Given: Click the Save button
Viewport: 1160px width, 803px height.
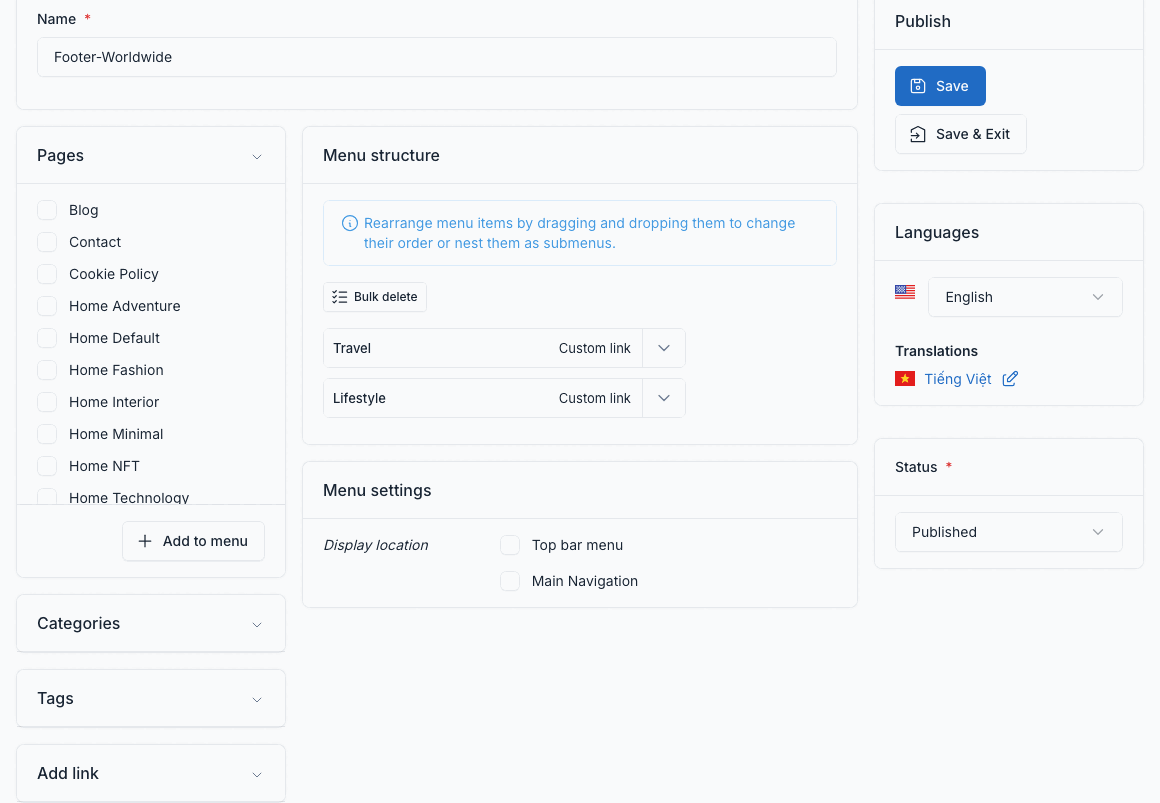Looking at the screenshot, I should click(940, 86).
